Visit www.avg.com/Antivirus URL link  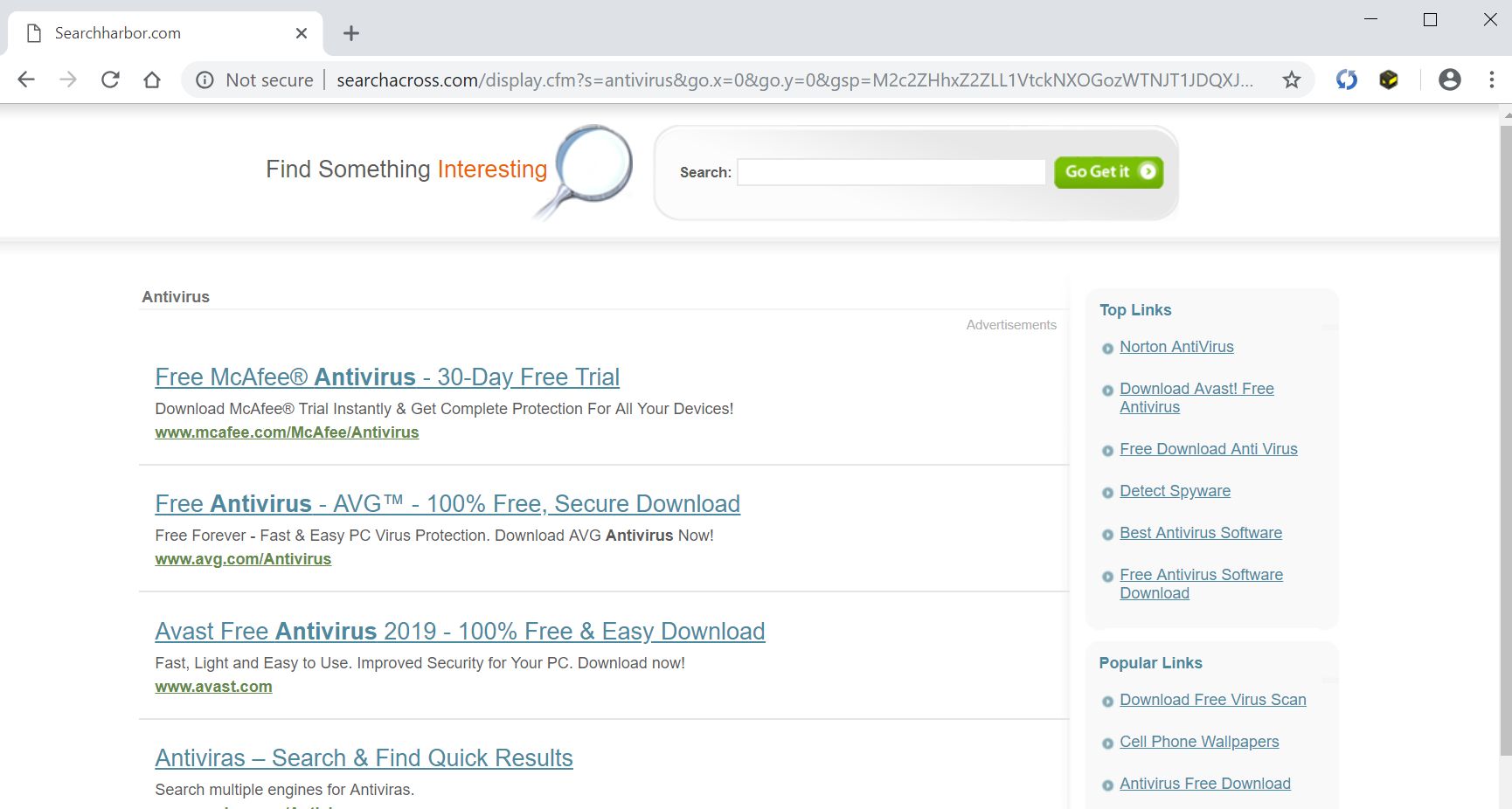[x=243, y=559]
